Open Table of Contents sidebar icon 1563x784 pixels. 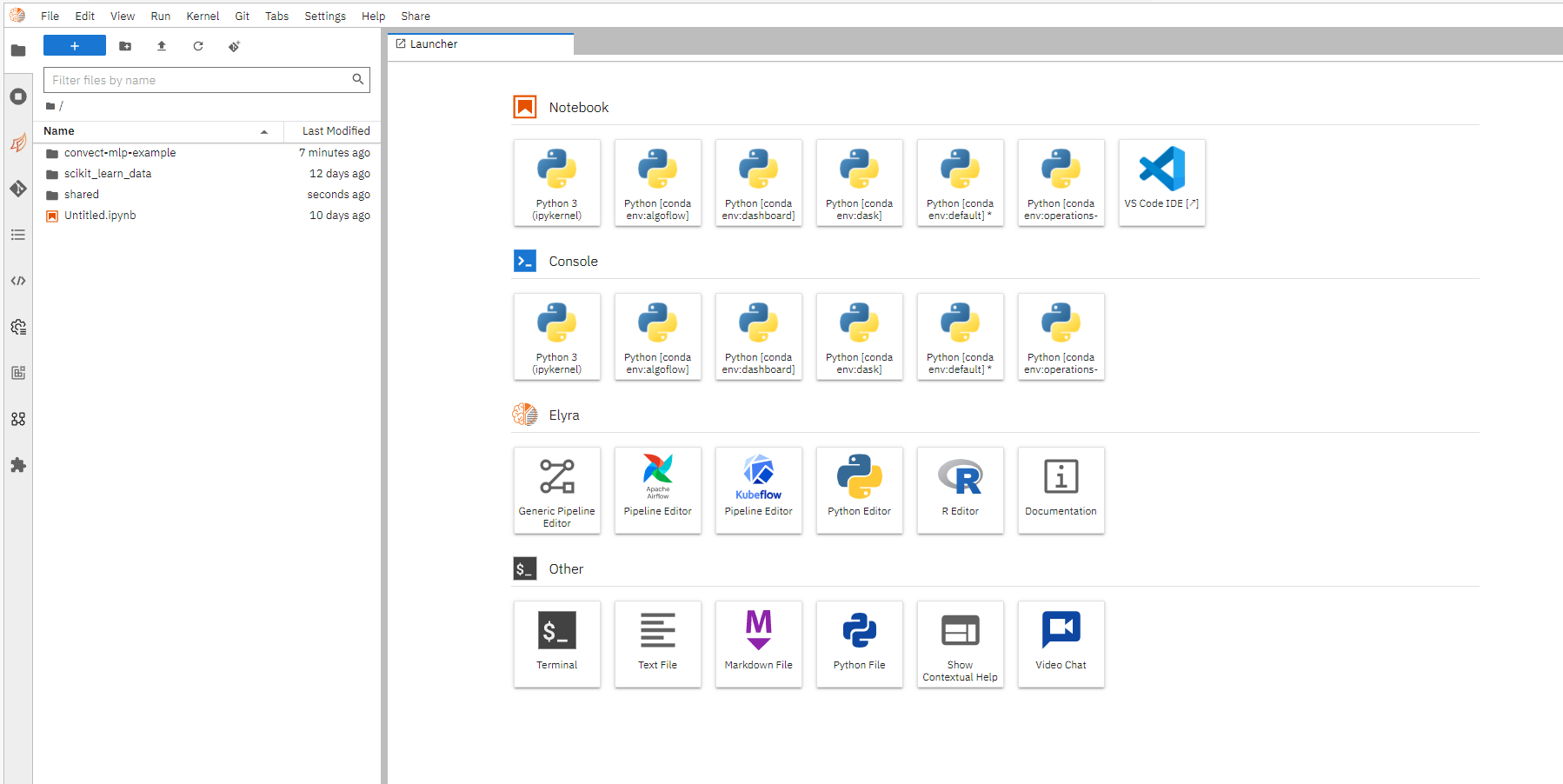click(x=18, y=235)
